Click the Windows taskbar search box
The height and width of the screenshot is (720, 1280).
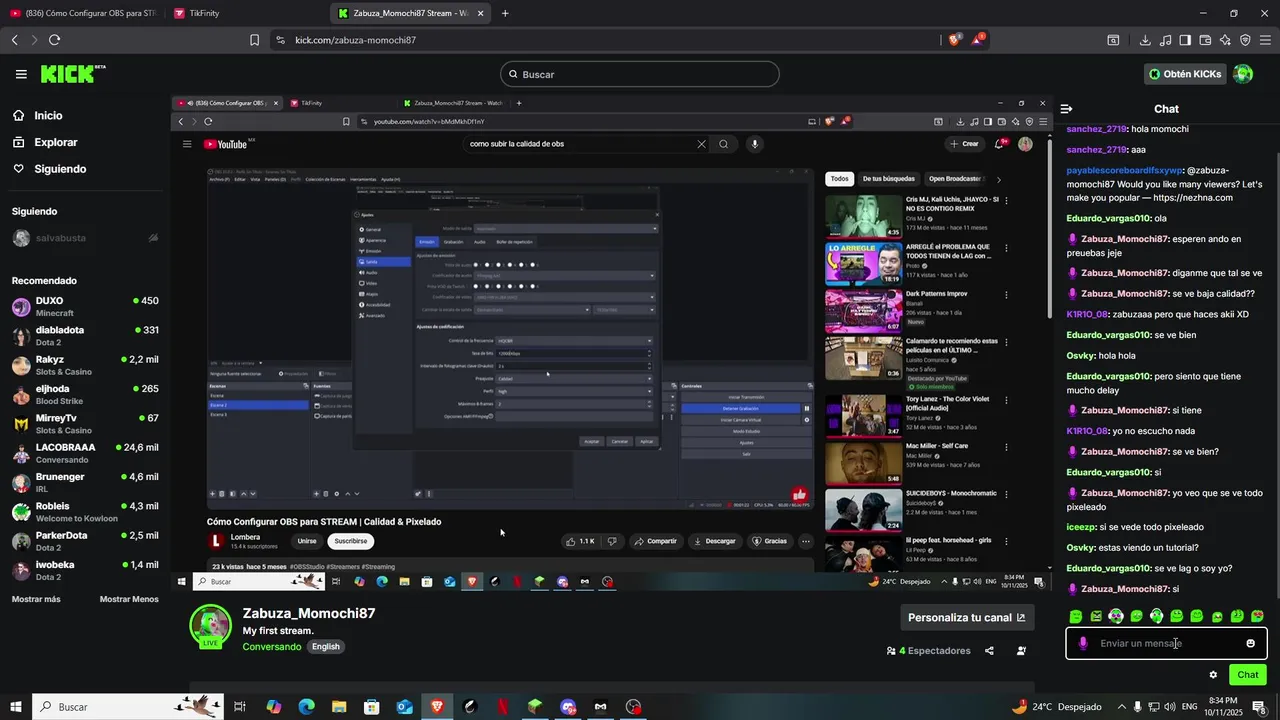pyautogui.click(x=130, y=707)
